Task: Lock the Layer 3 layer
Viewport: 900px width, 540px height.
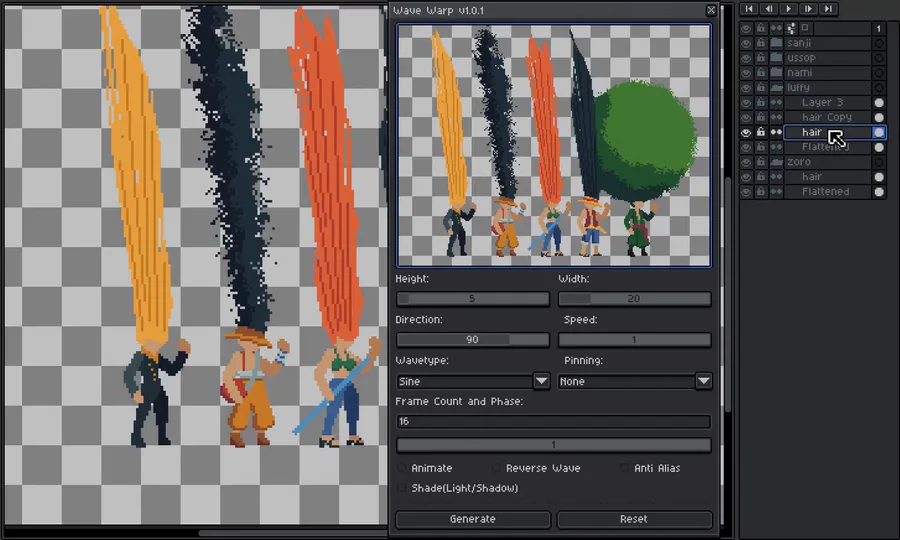Action: click(761, 103)
